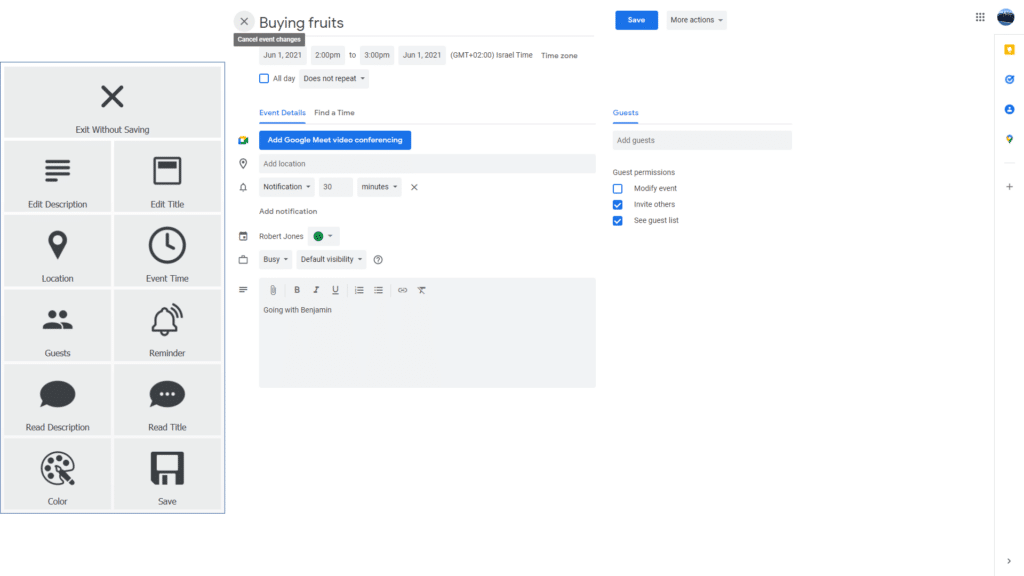Expand the Does not repeat dropdown
The image size is (1024, 576).
pos(334,78)
